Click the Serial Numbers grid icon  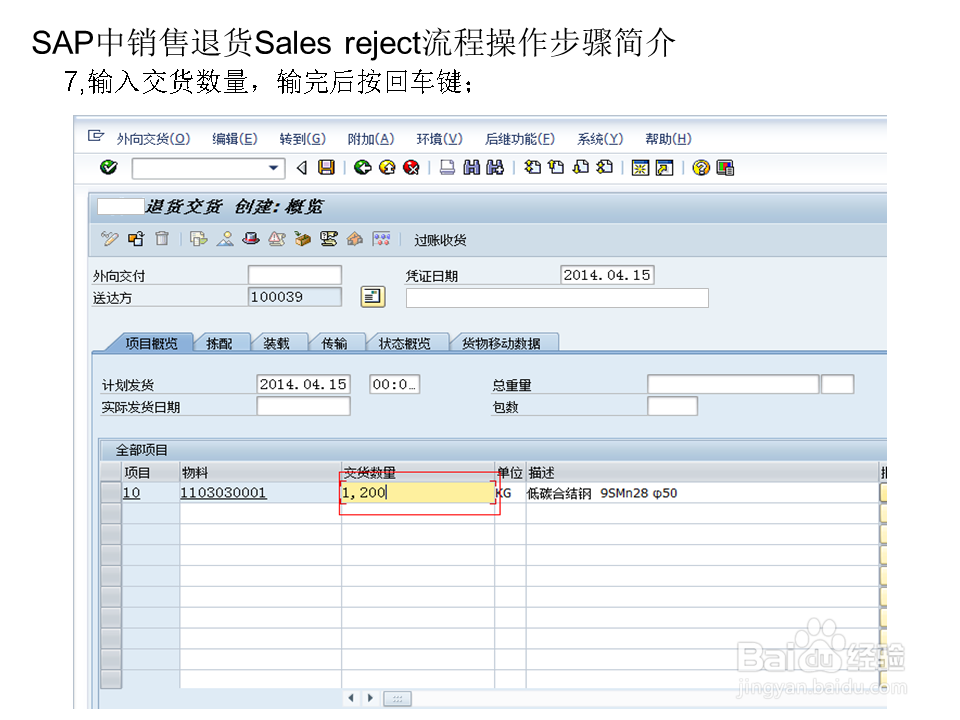pyautogui.click(x=381, y=239)
